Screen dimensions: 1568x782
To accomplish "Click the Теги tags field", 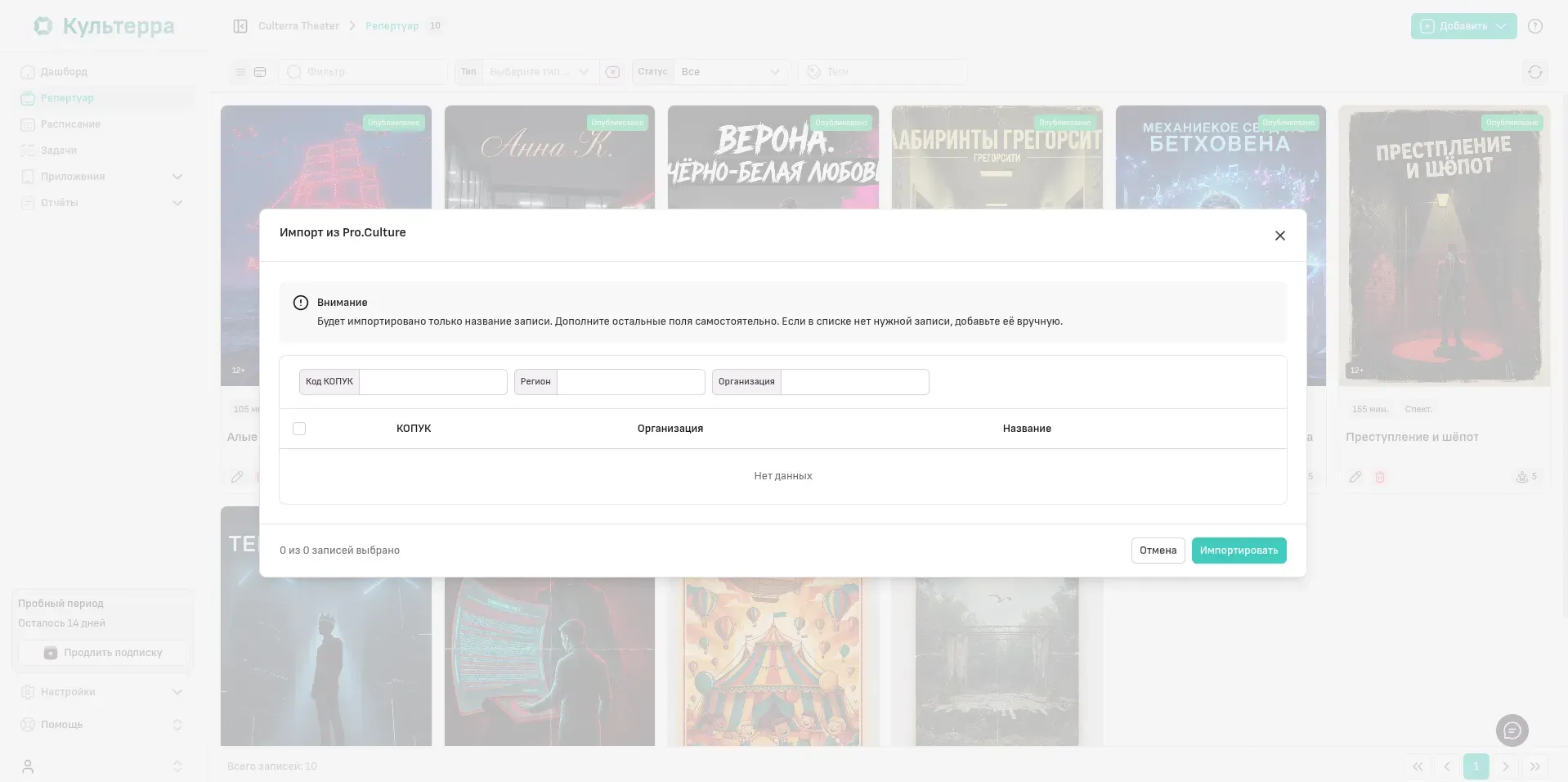I will coord(883,72).
